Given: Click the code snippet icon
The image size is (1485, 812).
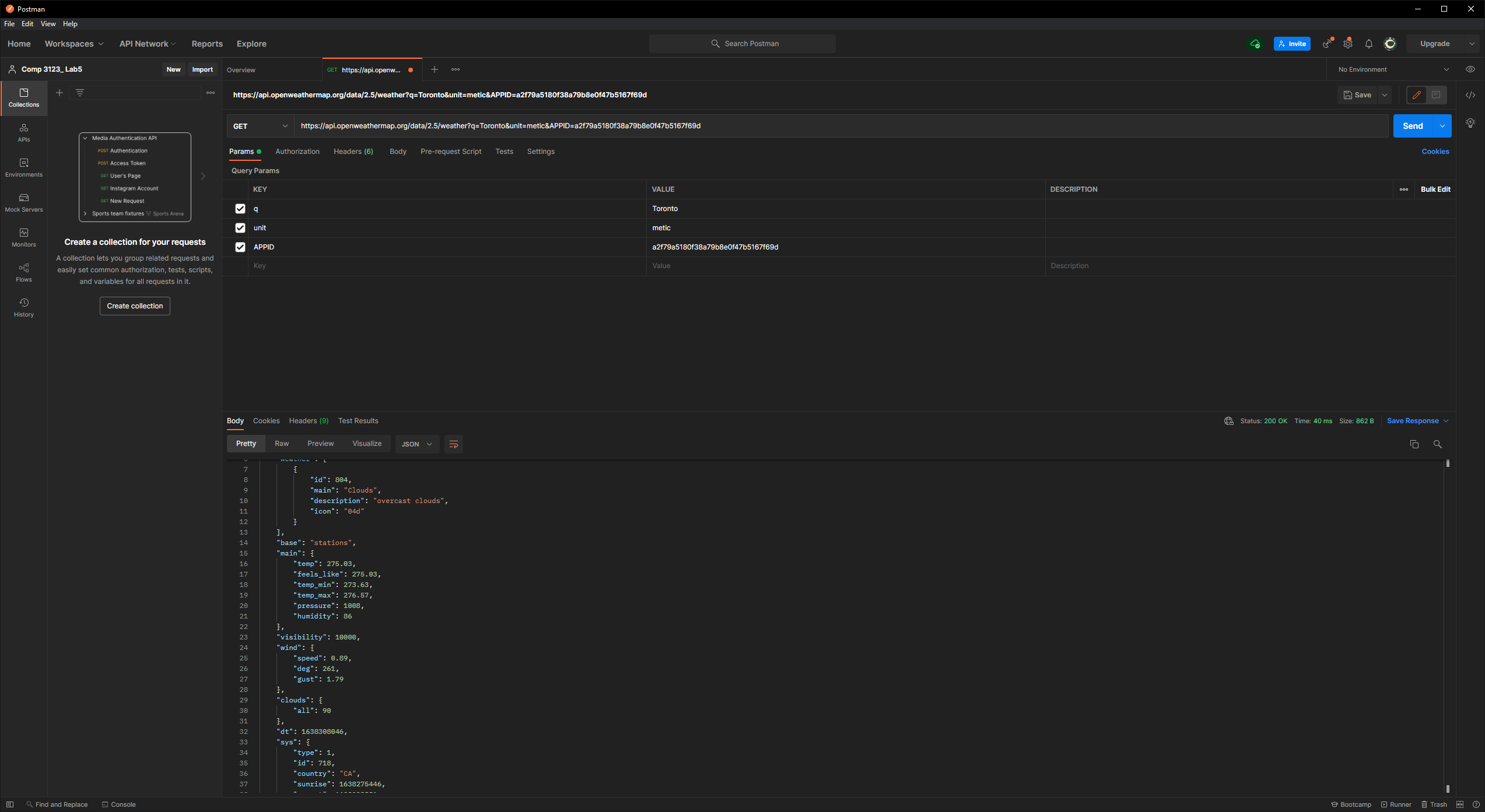Looking at the screenshot, I should pyautogui.click(x=1470, y=95).
